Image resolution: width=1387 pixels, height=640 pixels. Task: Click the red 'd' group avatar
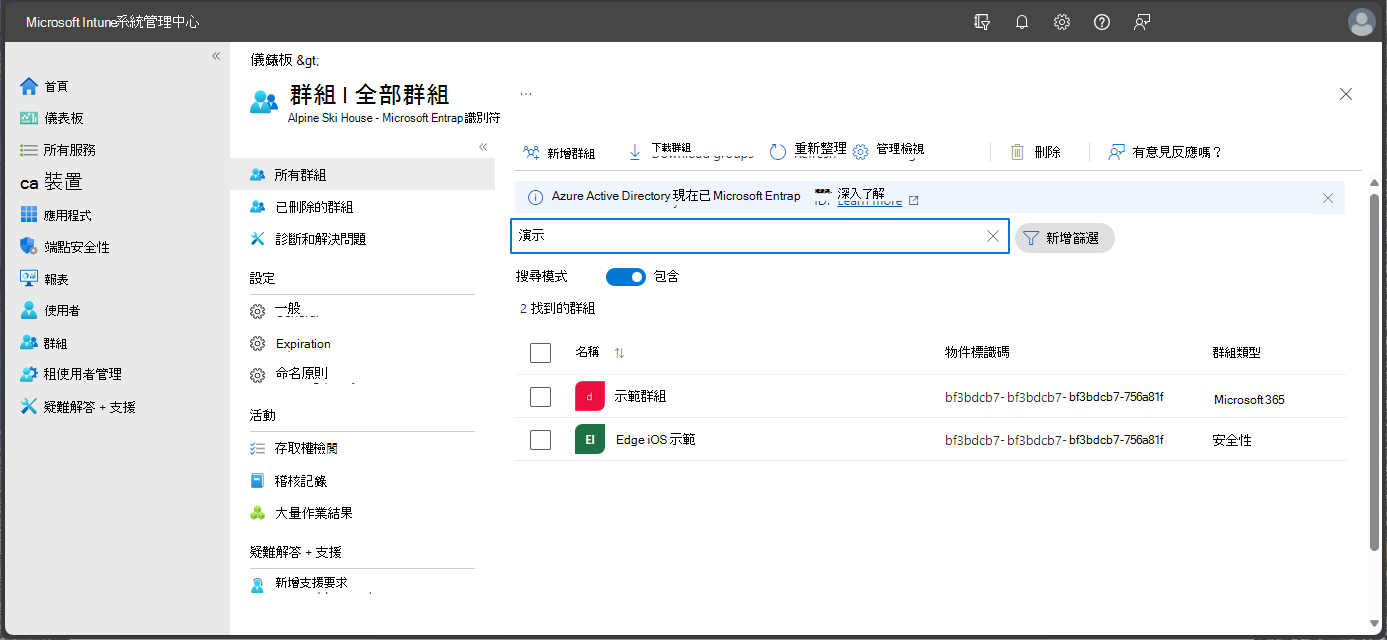(x=590, y=397)
